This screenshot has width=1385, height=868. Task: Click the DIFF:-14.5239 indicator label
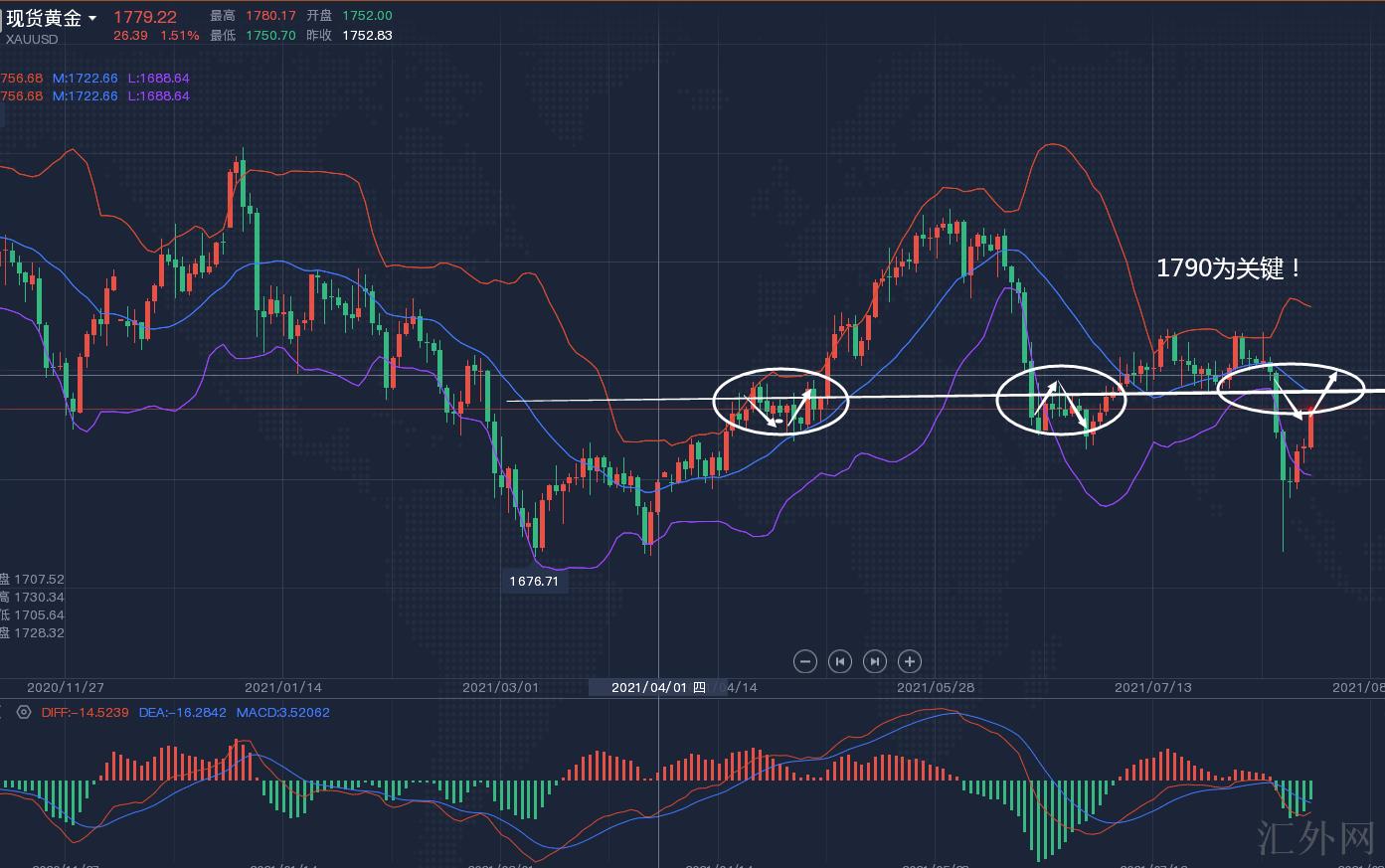[85, 713]
